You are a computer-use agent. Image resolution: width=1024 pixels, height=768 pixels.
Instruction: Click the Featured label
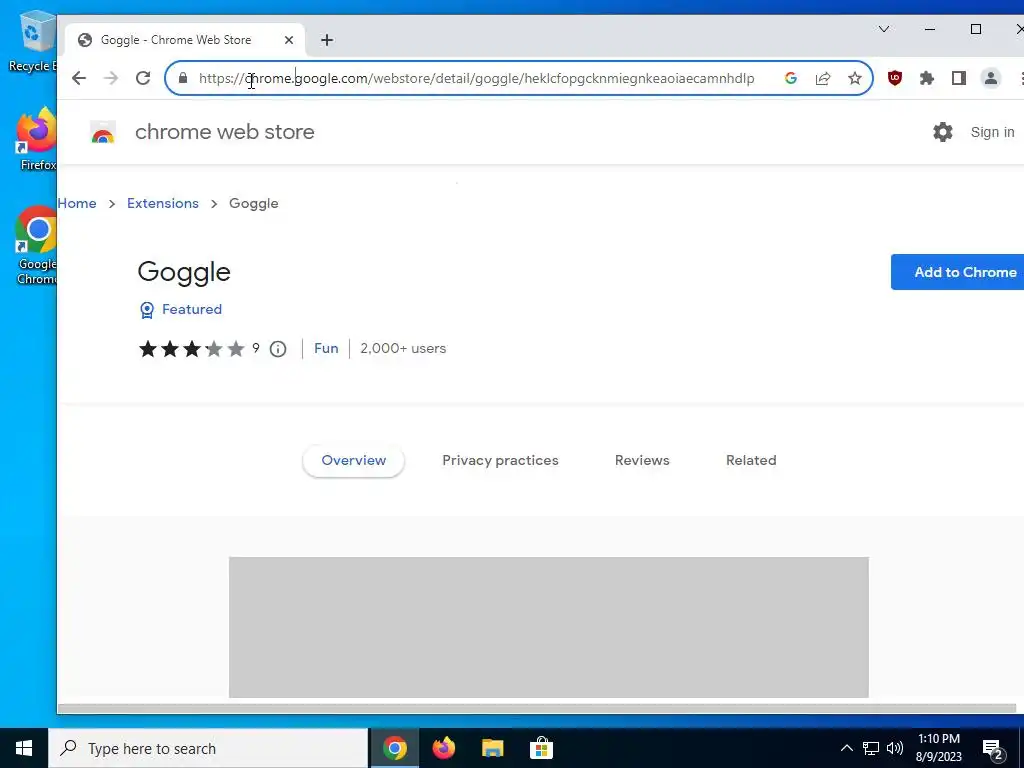point(192,309)
